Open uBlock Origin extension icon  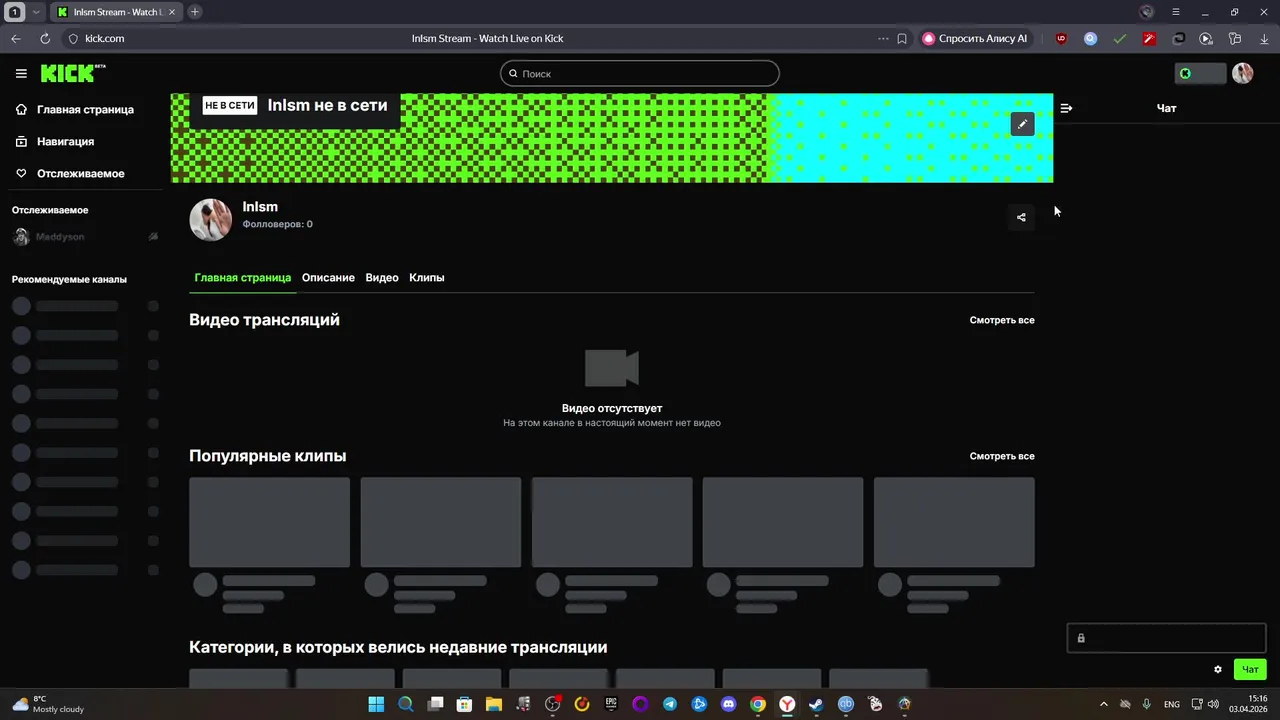coord(1061,38)
